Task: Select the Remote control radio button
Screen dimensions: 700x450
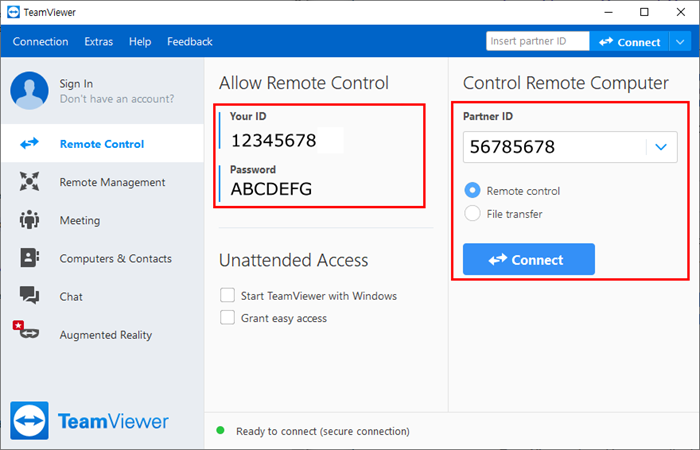Action: point(472,191)
